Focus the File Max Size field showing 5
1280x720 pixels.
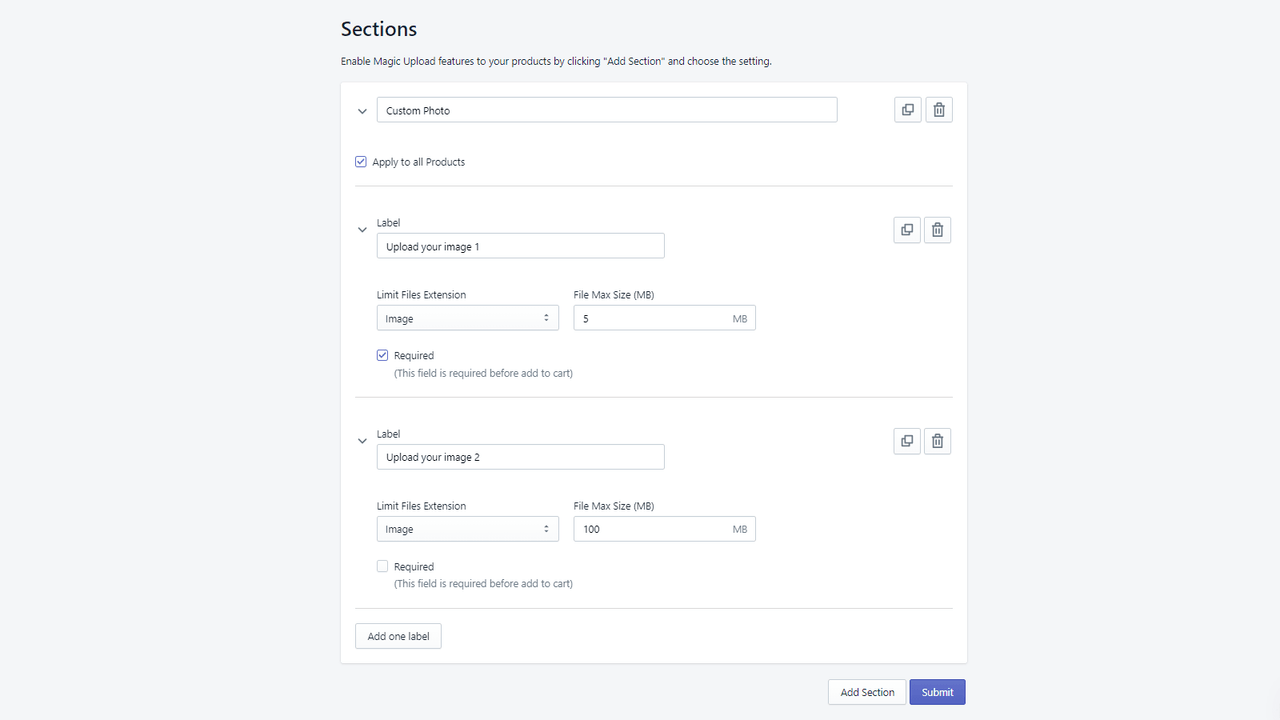[x=652, y=319]
